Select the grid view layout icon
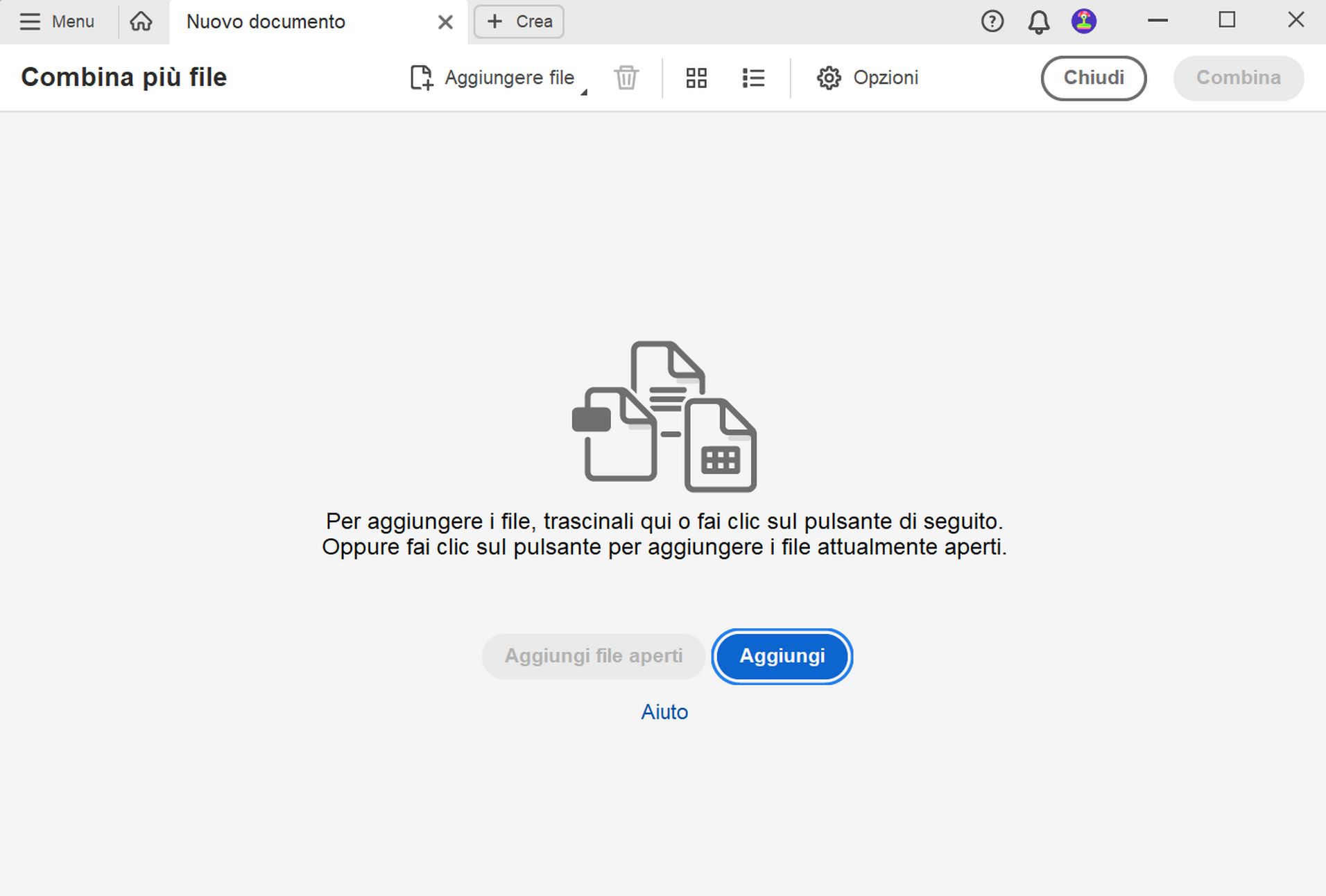1326x896 pixels. (x=696, y=78)
